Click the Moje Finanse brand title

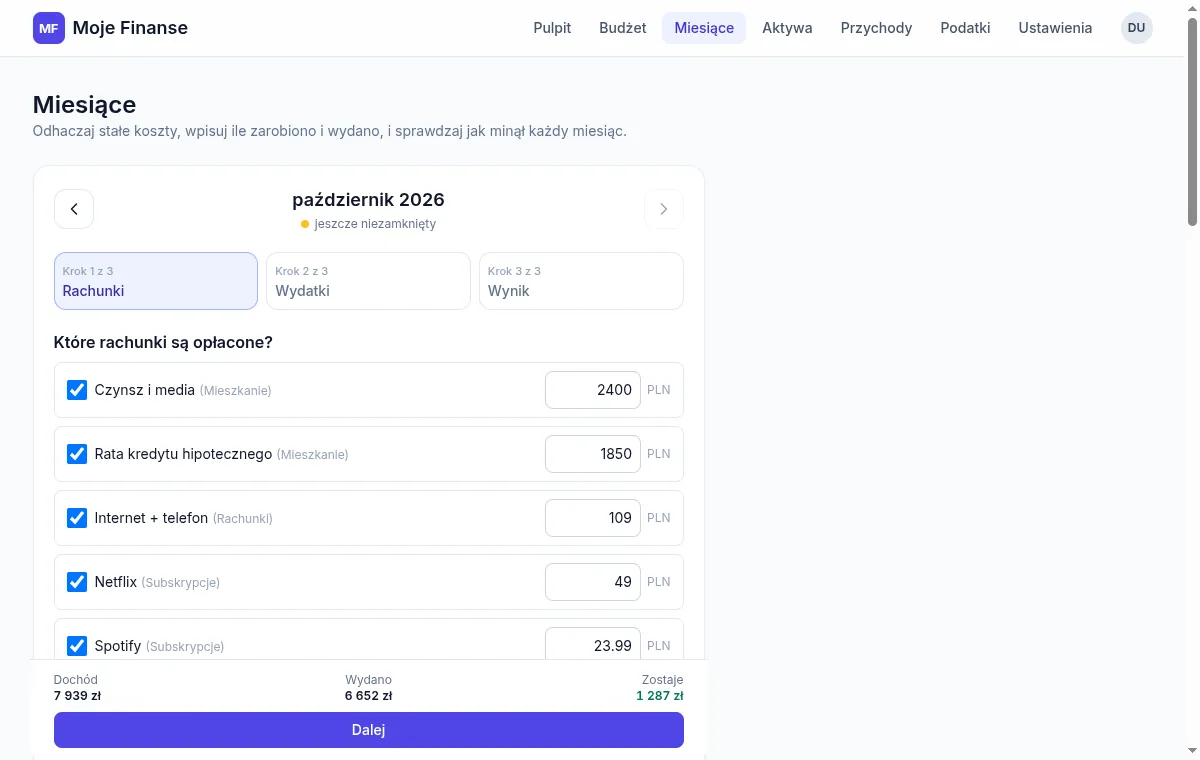click(130, 28)
